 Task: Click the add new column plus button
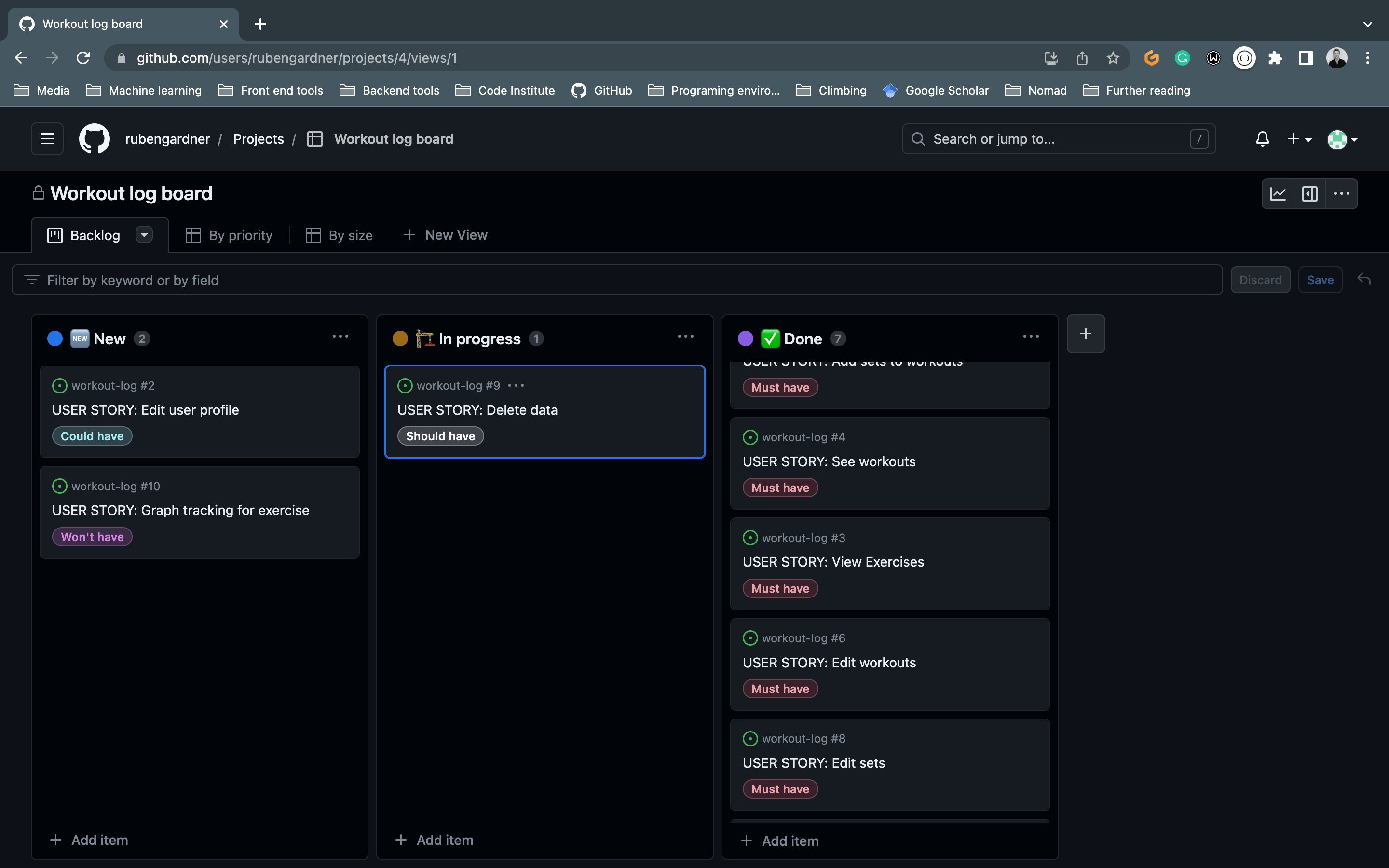click(x=1085, y=334)
